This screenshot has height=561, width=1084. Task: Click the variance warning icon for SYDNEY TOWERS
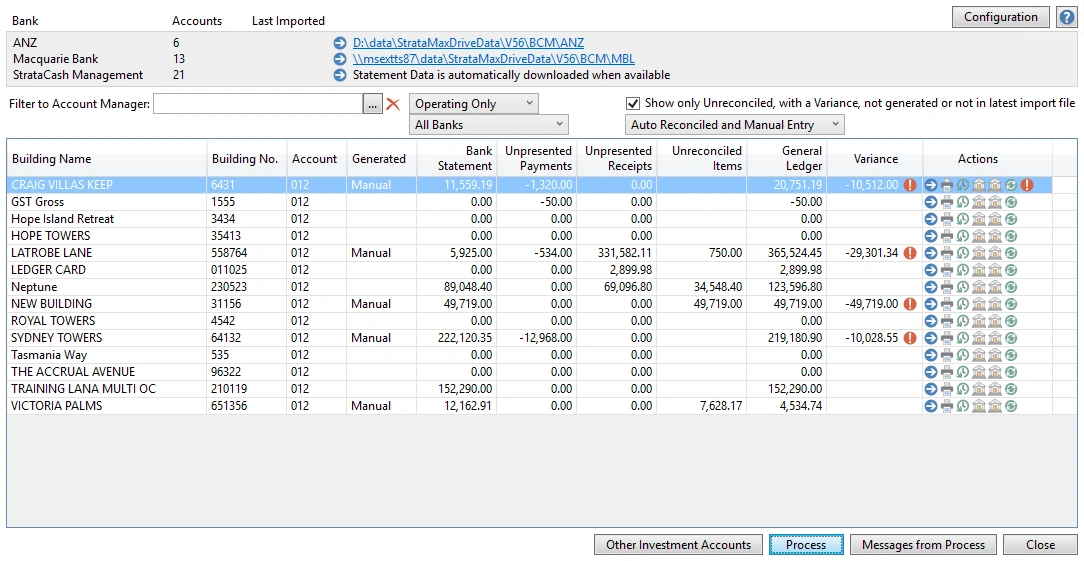coord(910,338)
